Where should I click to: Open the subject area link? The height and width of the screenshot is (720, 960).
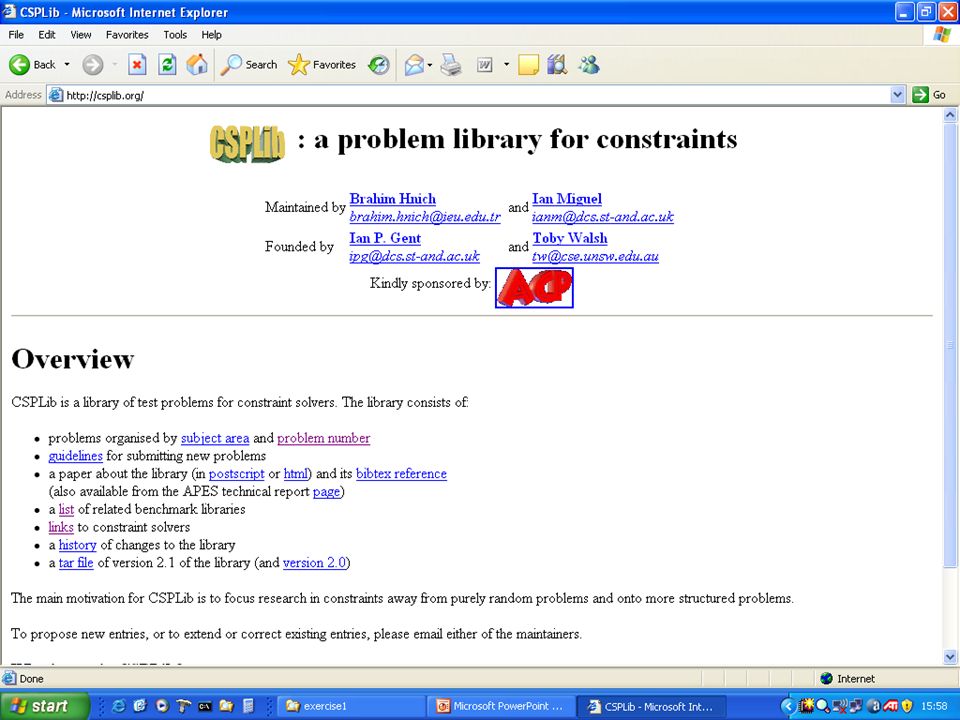pyautogui.click(x=215, y=438)
